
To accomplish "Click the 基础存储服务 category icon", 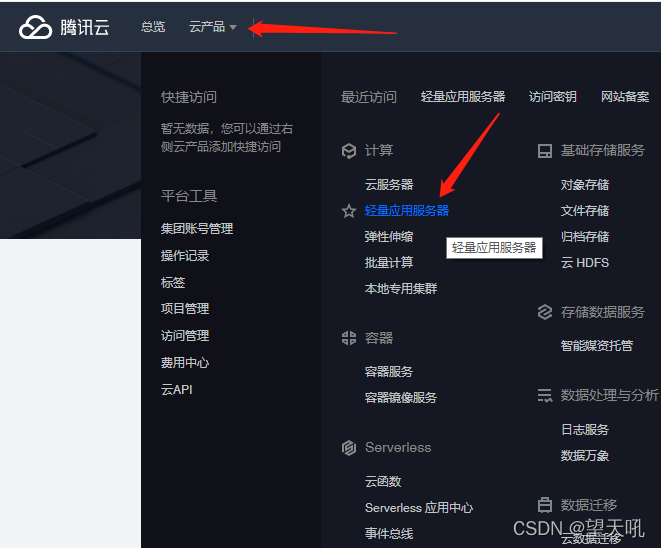I will point(545,150).
